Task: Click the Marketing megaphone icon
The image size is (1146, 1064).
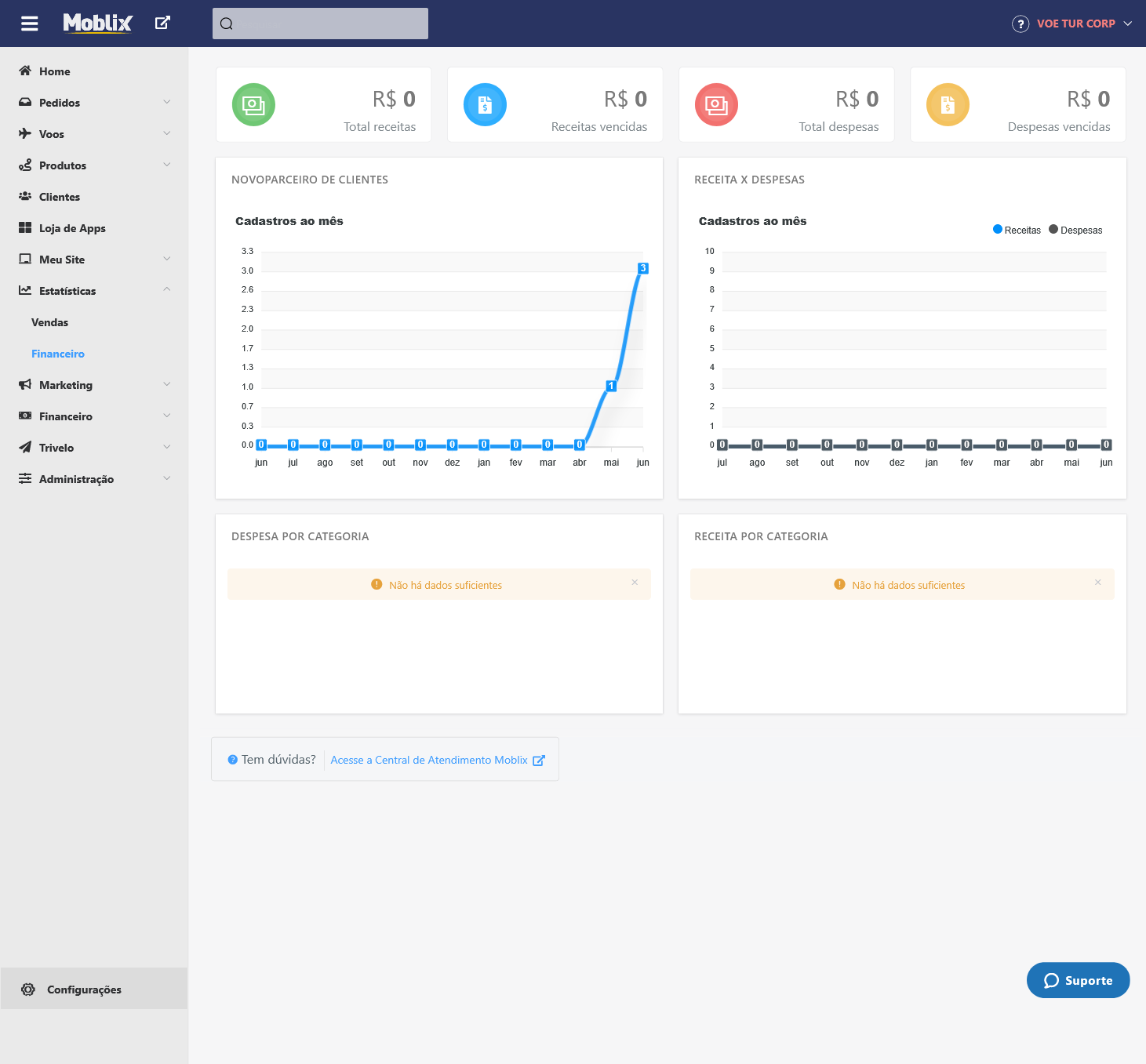Action: click(x=26, y=384)
